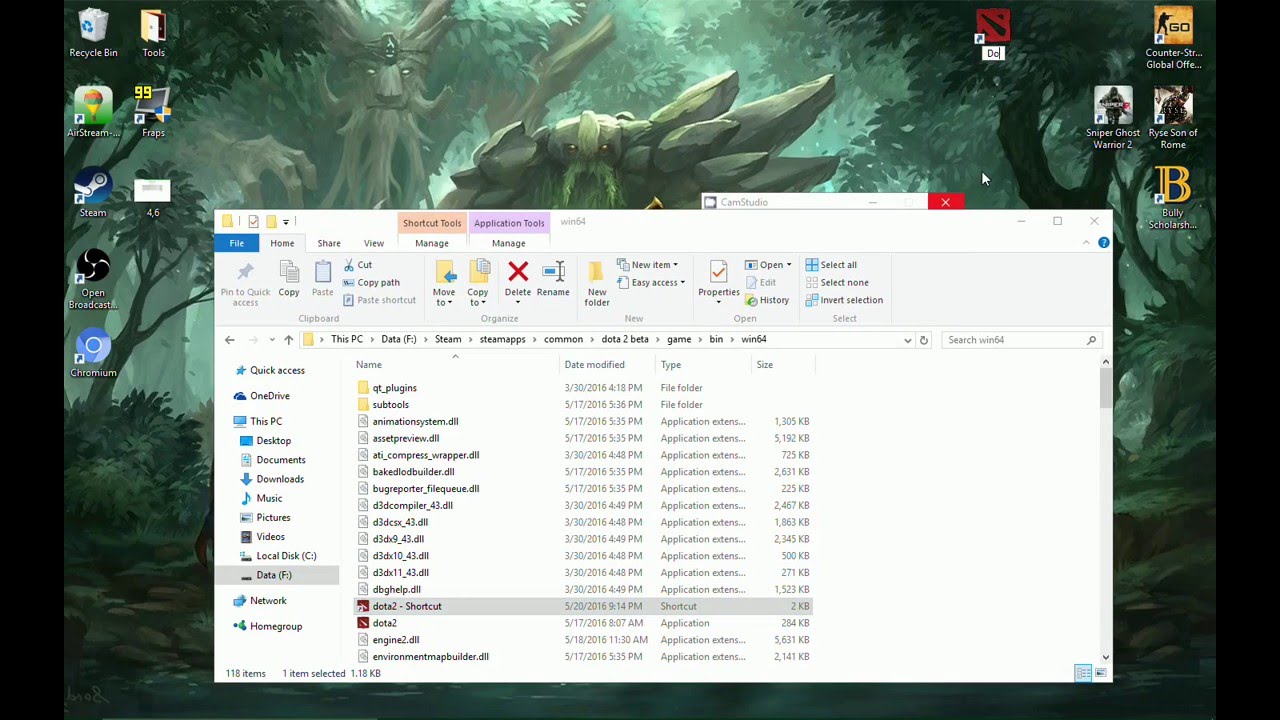Click Pin to Quick access icon

(245, 282)
